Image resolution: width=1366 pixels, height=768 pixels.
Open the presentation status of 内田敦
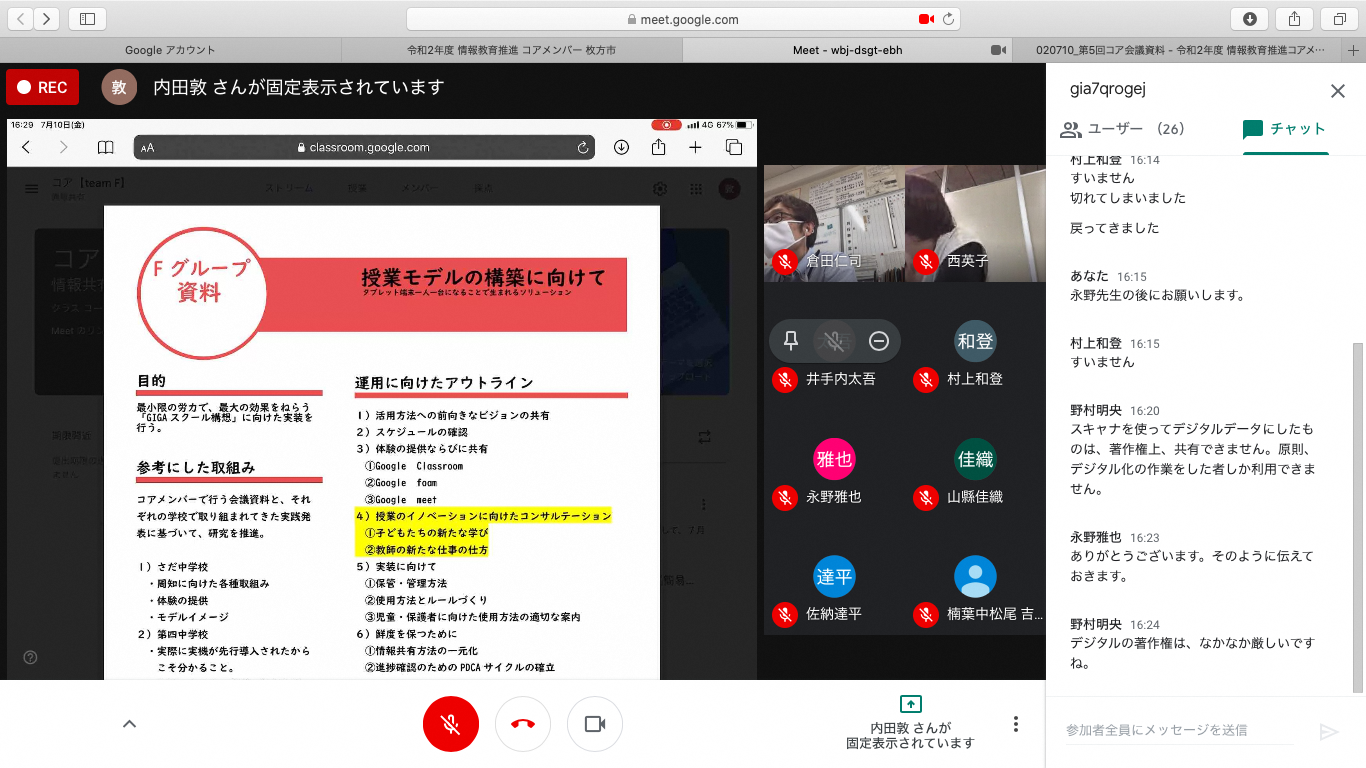click(910, 723)
